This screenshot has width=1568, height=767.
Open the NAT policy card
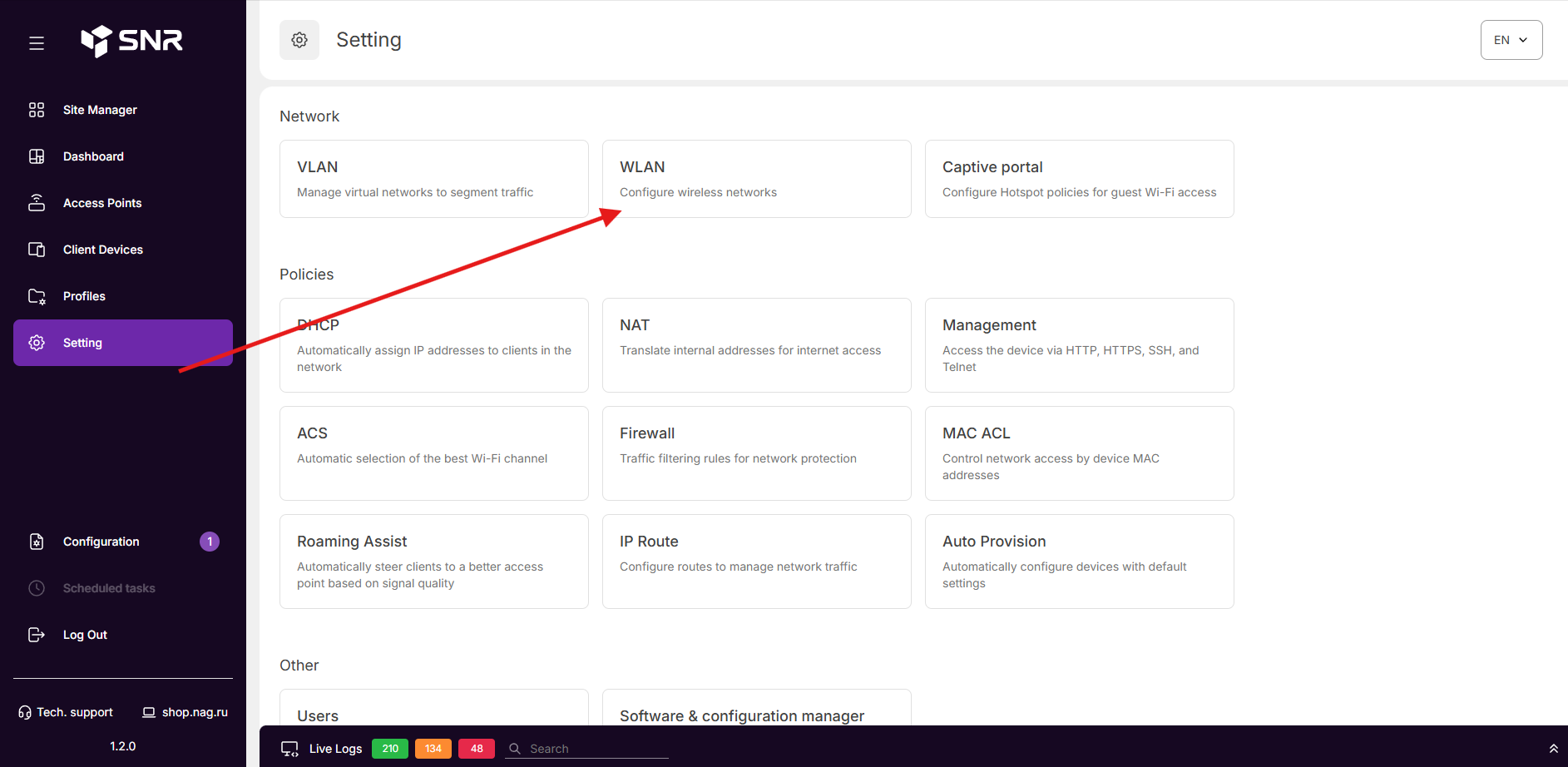(757, 345)
